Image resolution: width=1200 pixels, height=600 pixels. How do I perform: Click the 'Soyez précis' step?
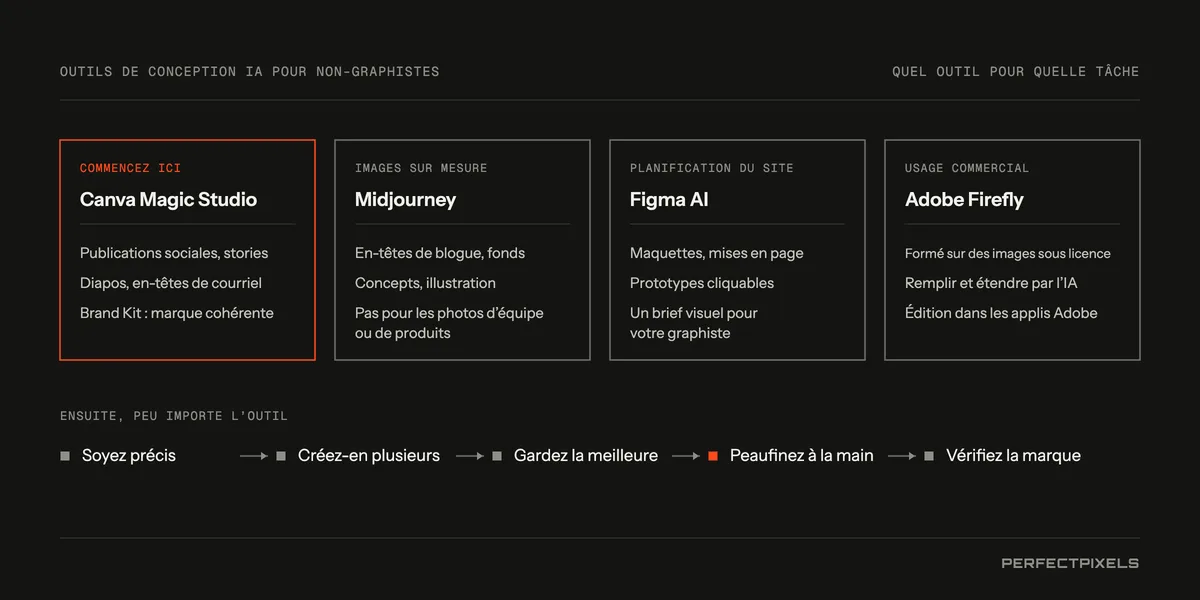[x=129, y=455]
